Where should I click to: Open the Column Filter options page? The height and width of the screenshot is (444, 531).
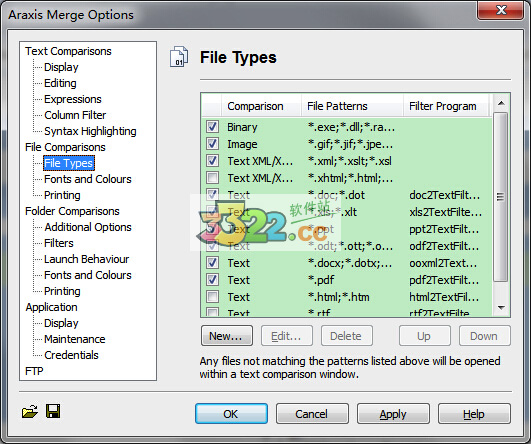click(75, 115)
